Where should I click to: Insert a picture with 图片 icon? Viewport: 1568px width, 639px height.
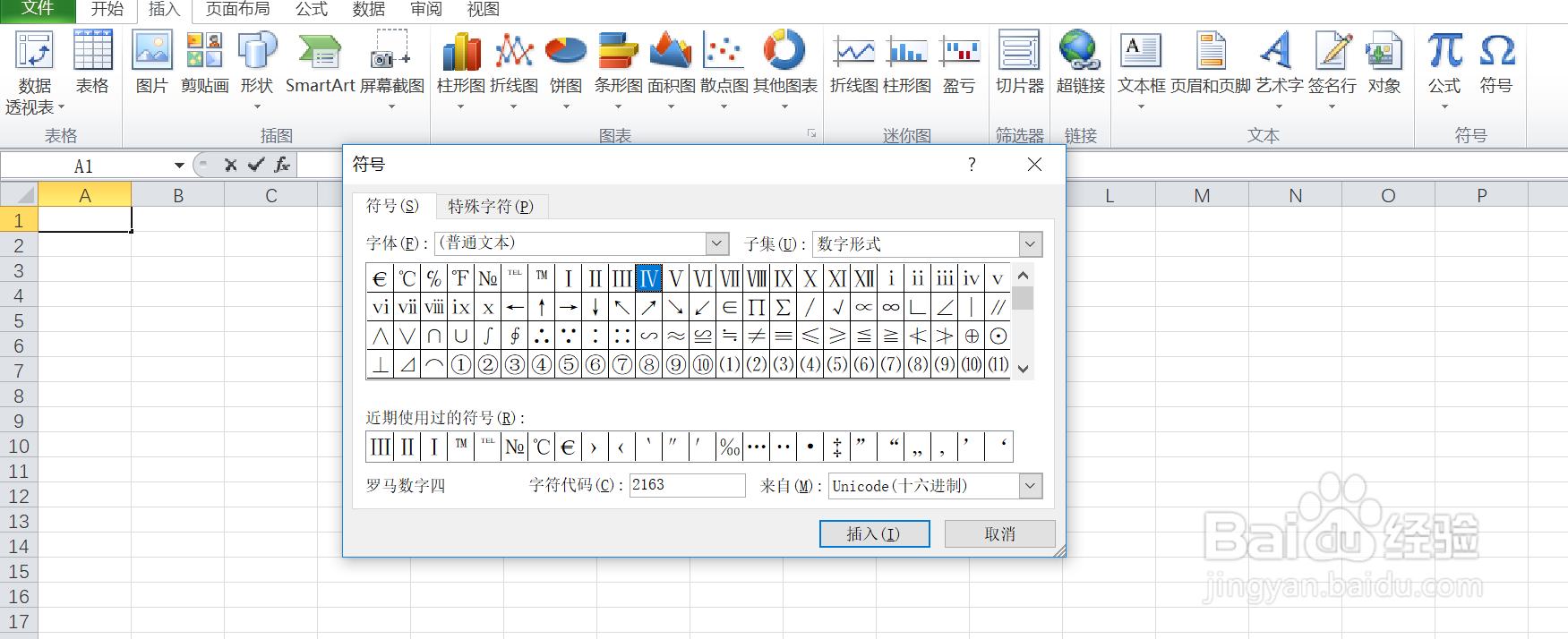tap(151, 51)
